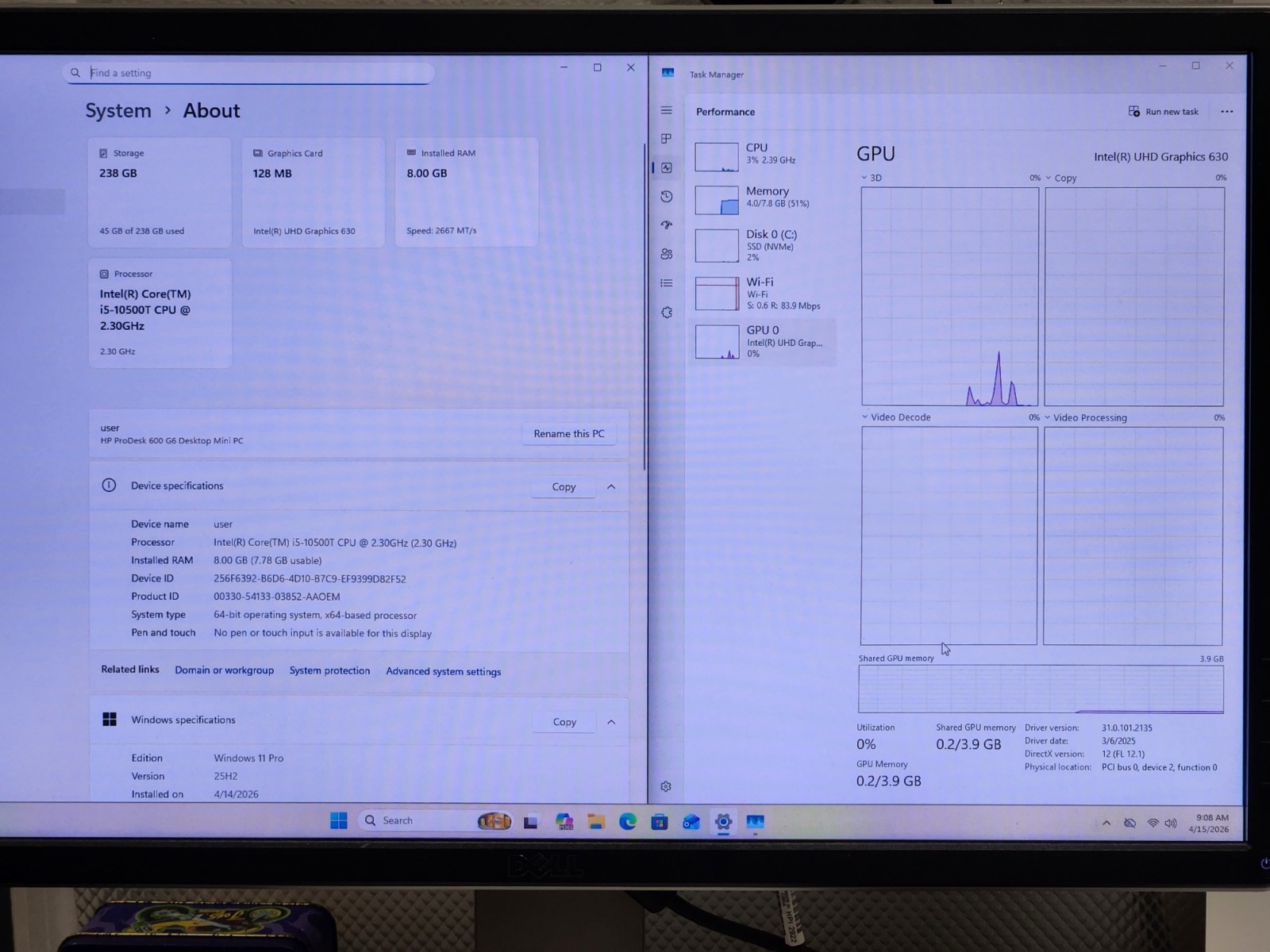Open System protection link
This screenshot has height=952, width=1270.
329,670
